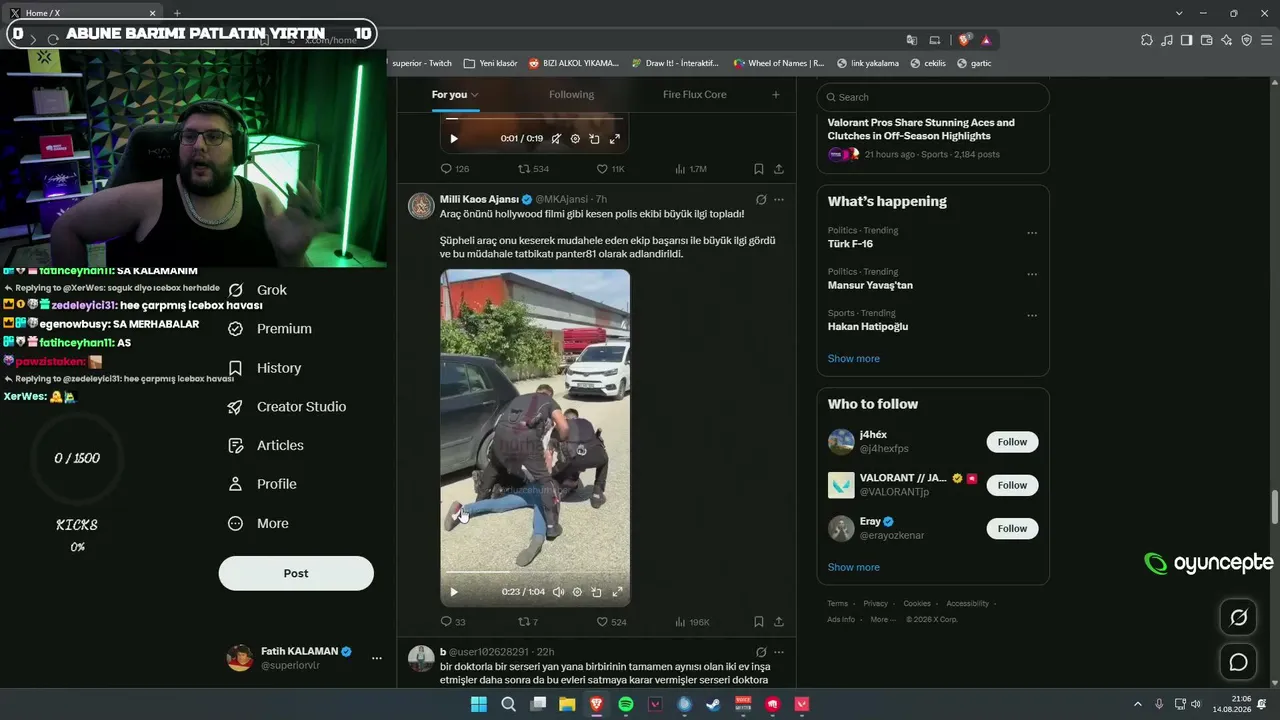Open Grok actions on user102628291 post
This screenshot has width=1280, height=720.
point(761,652)
